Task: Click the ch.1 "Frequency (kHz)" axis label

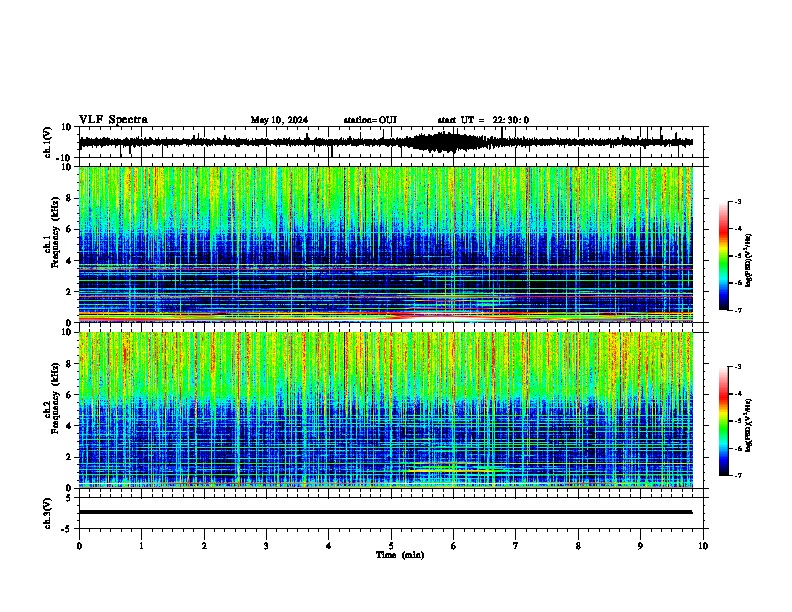Action: 55,233
